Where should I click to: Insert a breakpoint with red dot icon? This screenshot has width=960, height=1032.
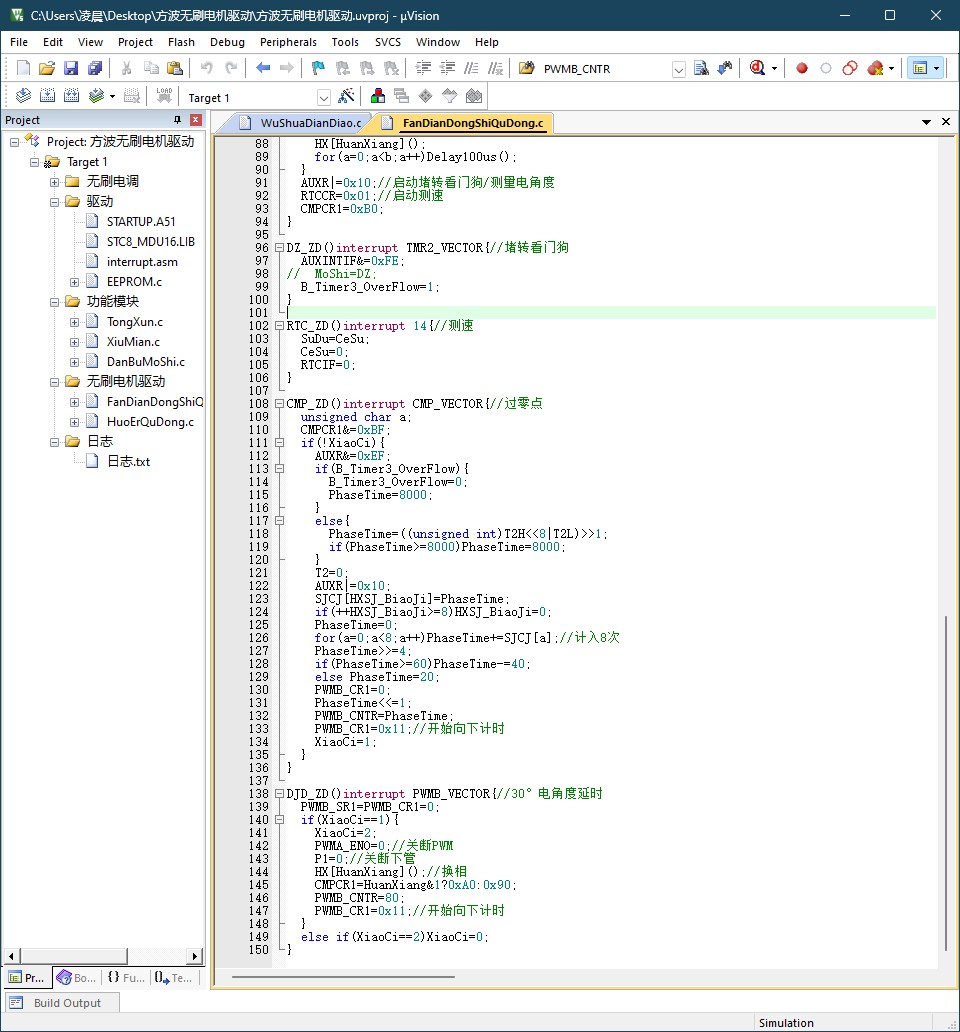pos(801,68)
